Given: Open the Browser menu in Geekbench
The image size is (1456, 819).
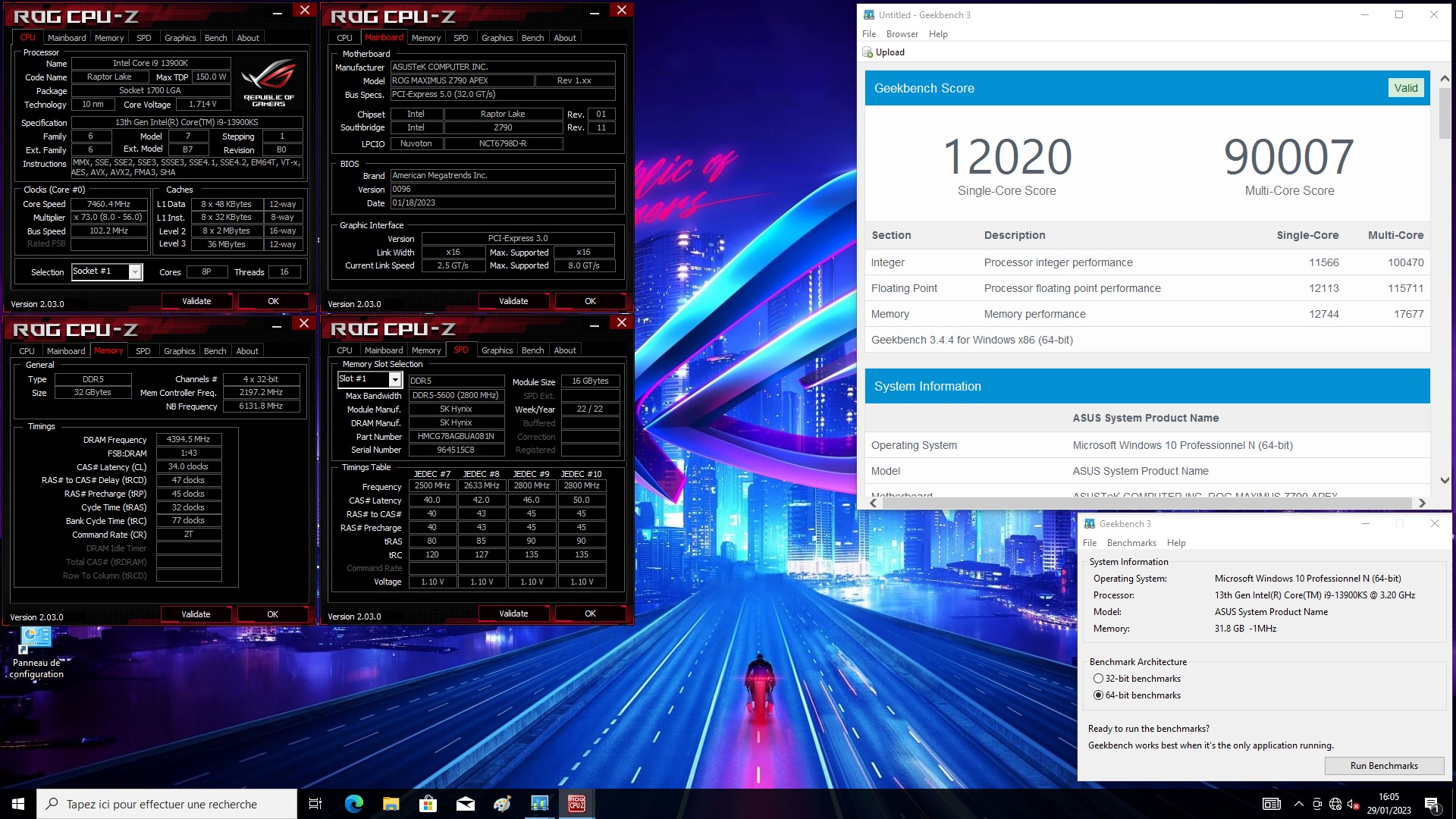Looking at the screenshot, I should point(902,34).
